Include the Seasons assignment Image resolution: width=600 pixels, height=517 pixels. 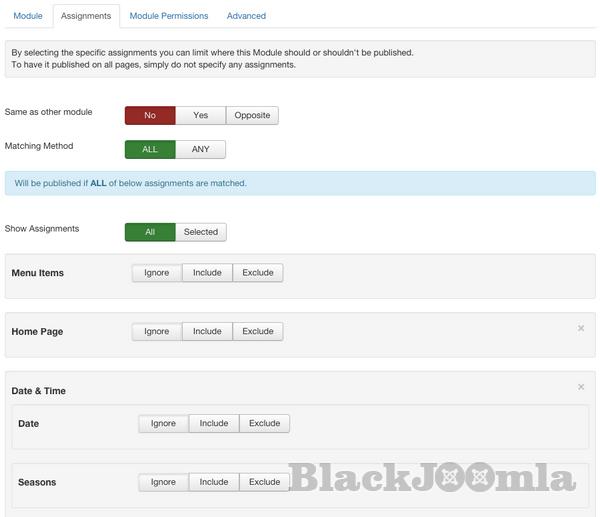coord(214,482)
